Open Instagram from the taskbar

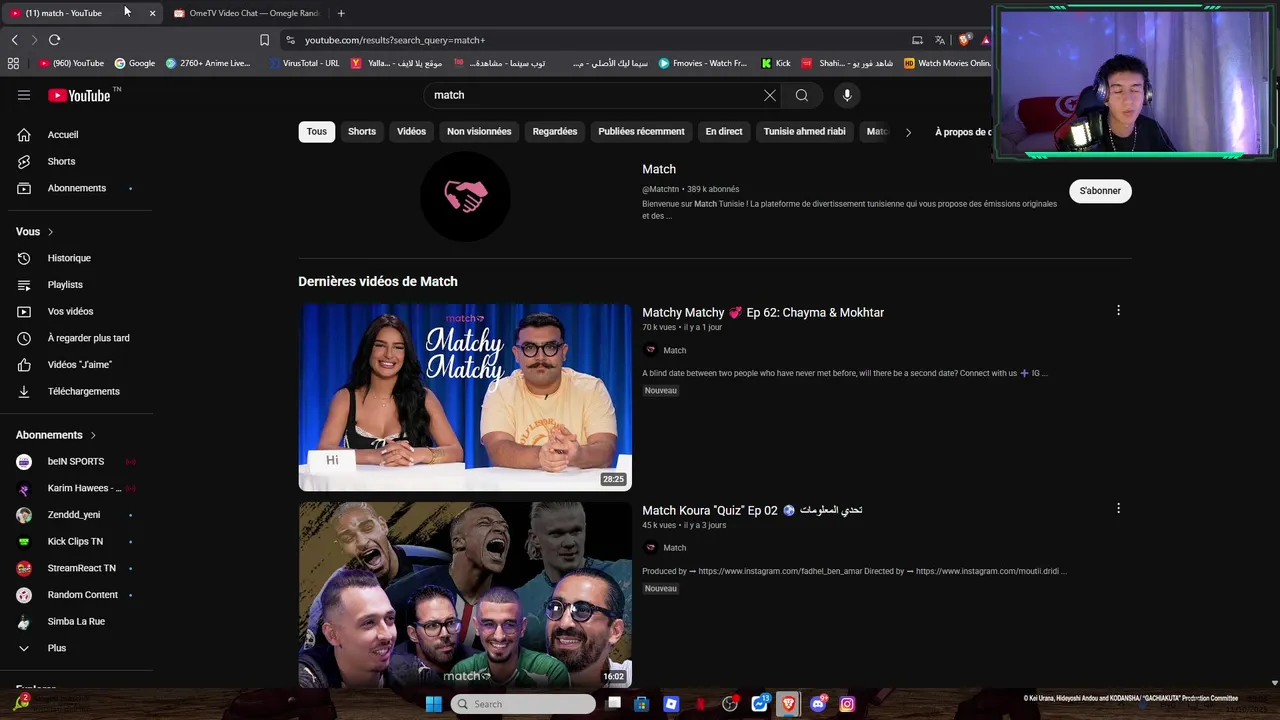(847, 704)
